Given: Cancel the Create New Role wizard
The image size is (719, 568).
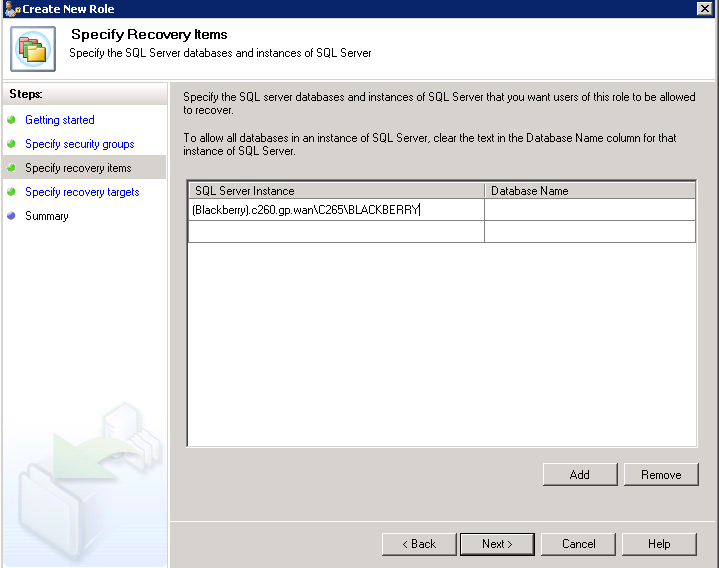Looking at the screenshot, I should tap(578, 544).
